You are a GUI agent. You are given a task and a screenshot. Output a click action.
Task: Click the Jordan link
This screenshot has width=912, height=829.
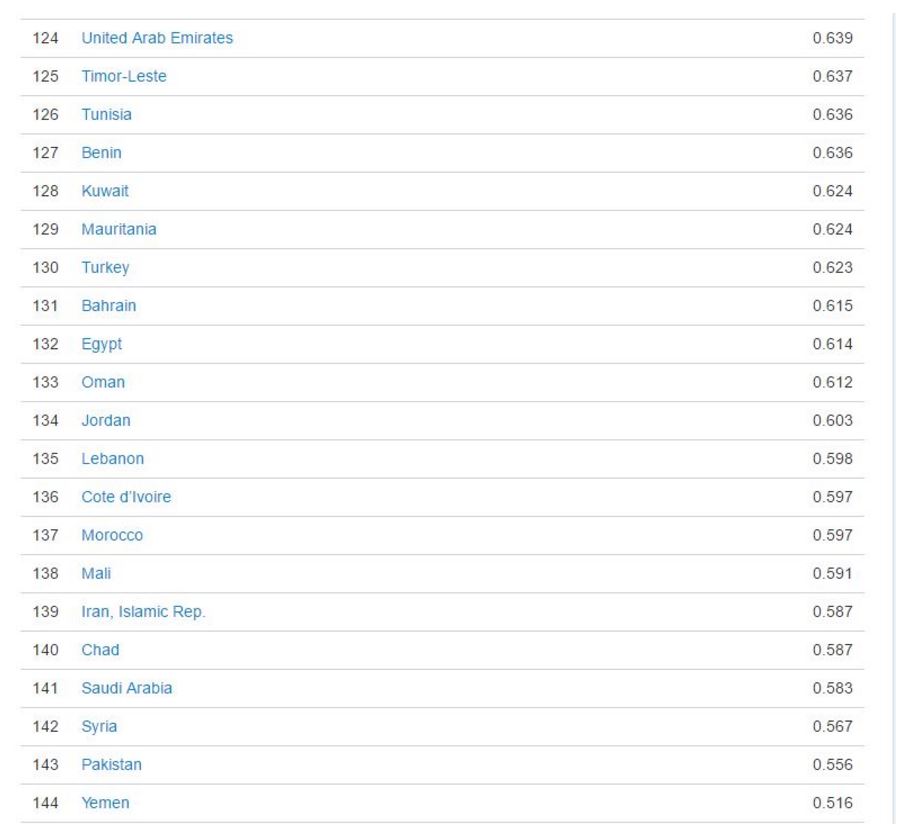(106, 421)
